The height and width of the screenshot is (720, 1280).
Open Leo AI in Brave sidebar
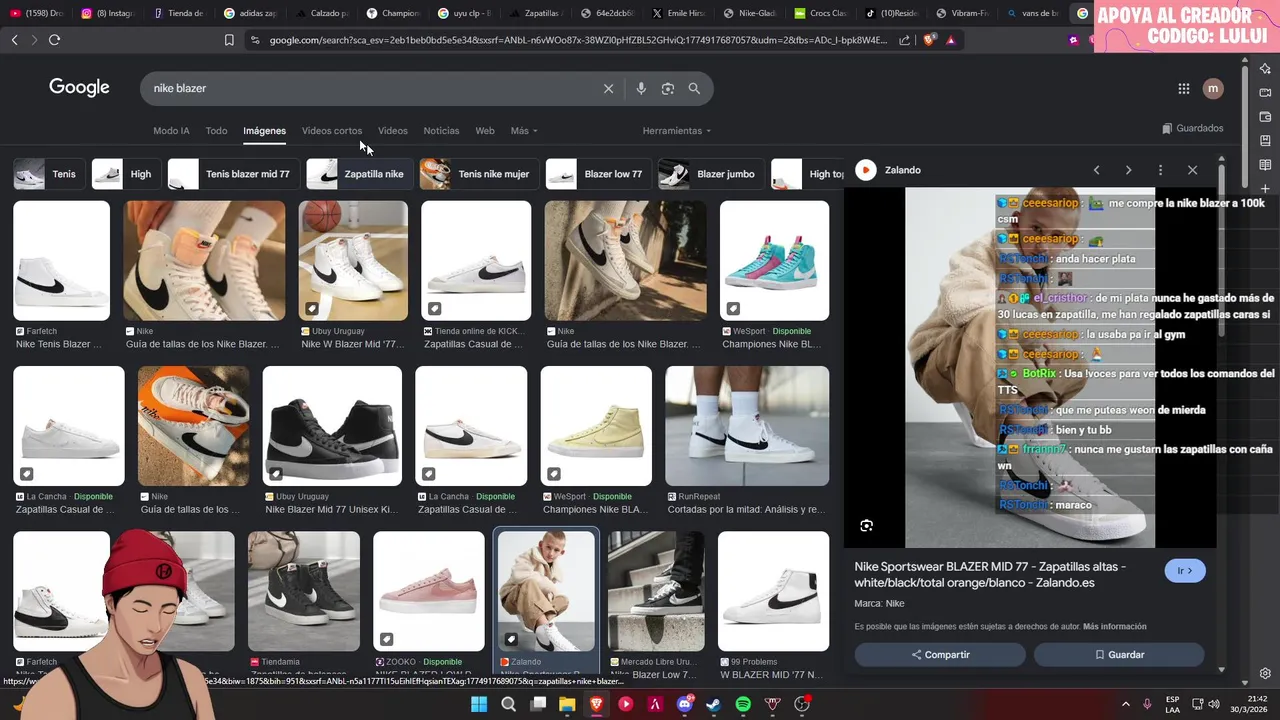point(1265,69)
